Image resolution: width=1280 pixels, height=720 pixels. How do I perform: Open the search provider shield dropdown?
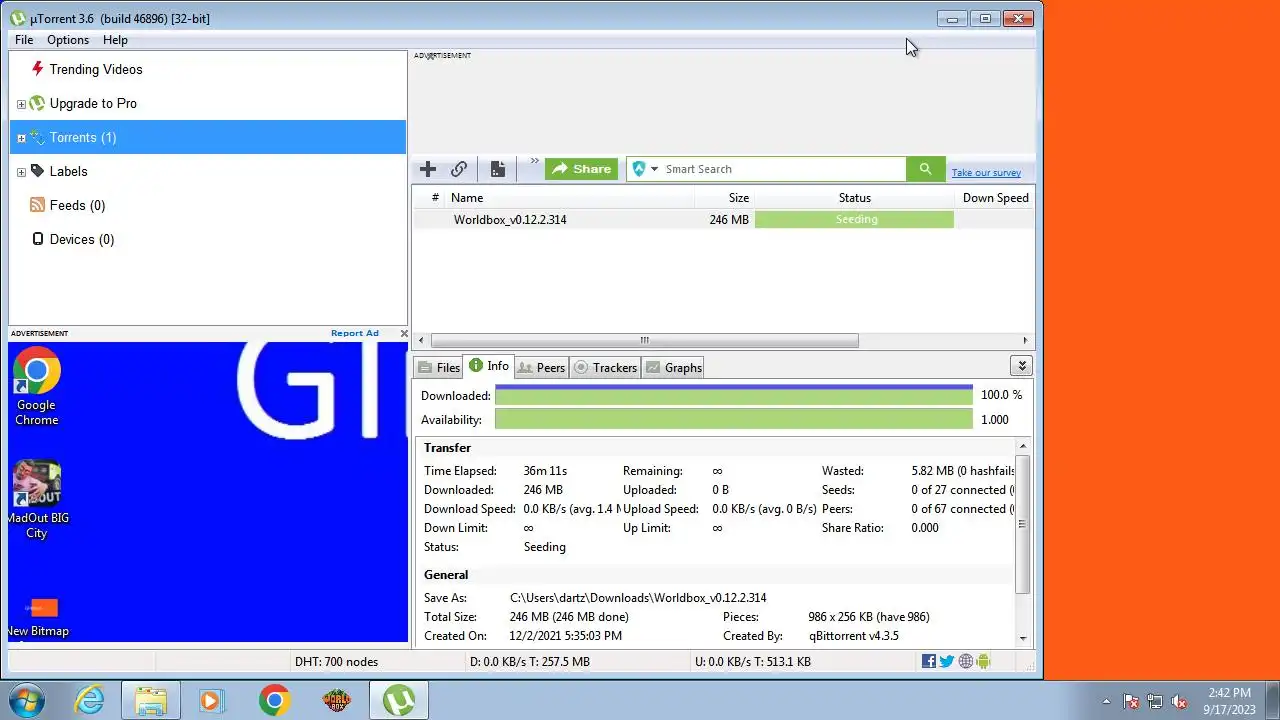click(645, 169)
